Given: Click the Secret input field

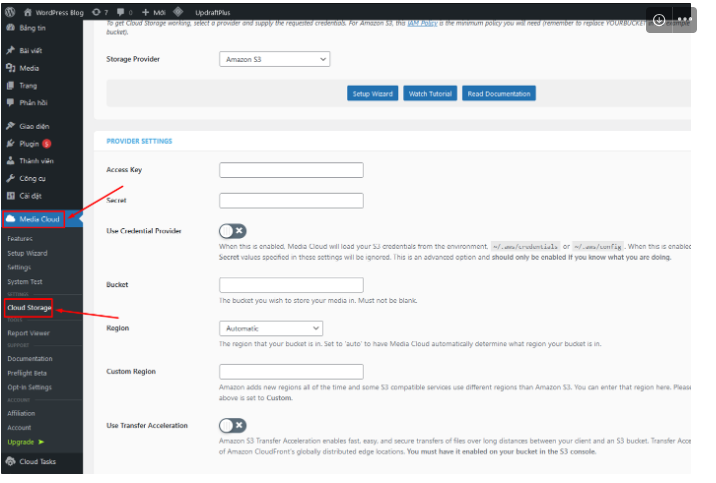Looking at the screenshot, I should pyautogui.click(x=291, y=201).
